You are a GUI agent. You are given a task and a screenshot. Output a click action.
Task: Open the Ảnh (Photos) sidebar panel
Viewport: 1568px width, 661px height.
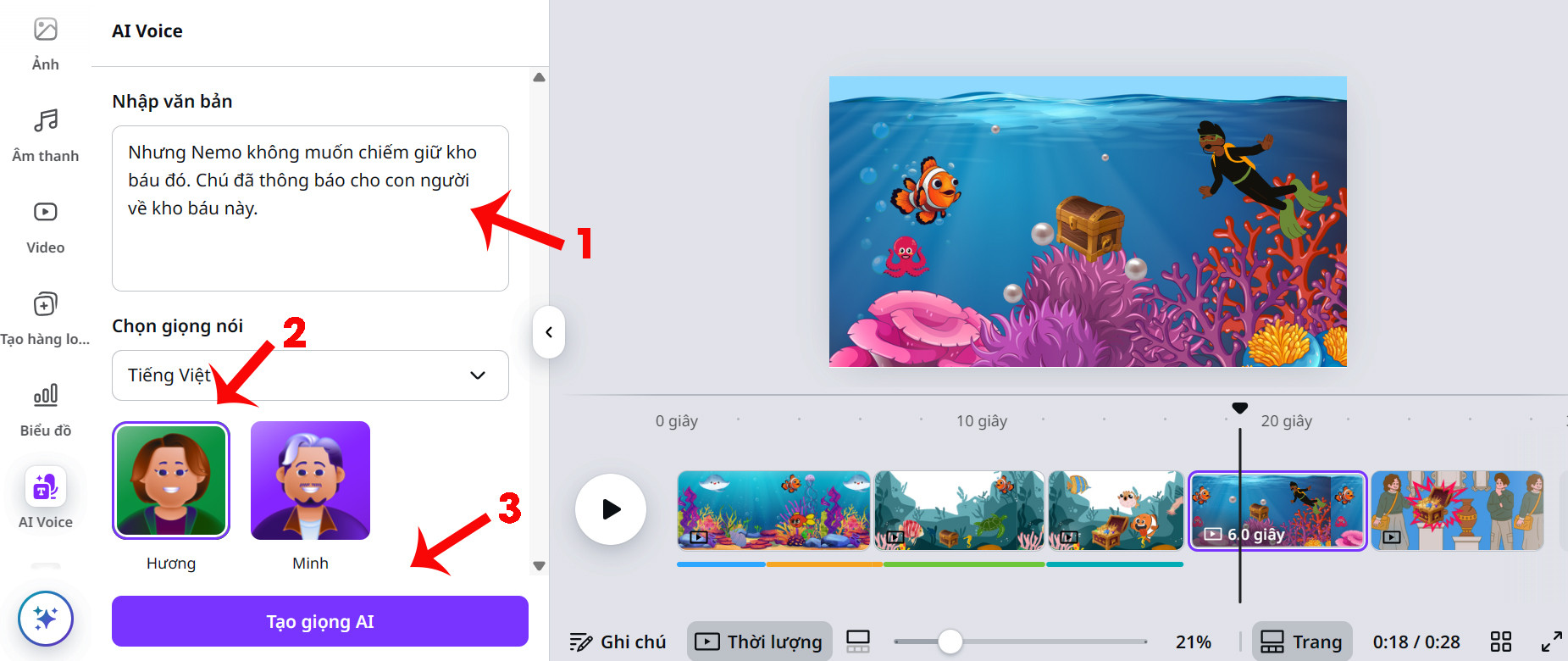46,42
